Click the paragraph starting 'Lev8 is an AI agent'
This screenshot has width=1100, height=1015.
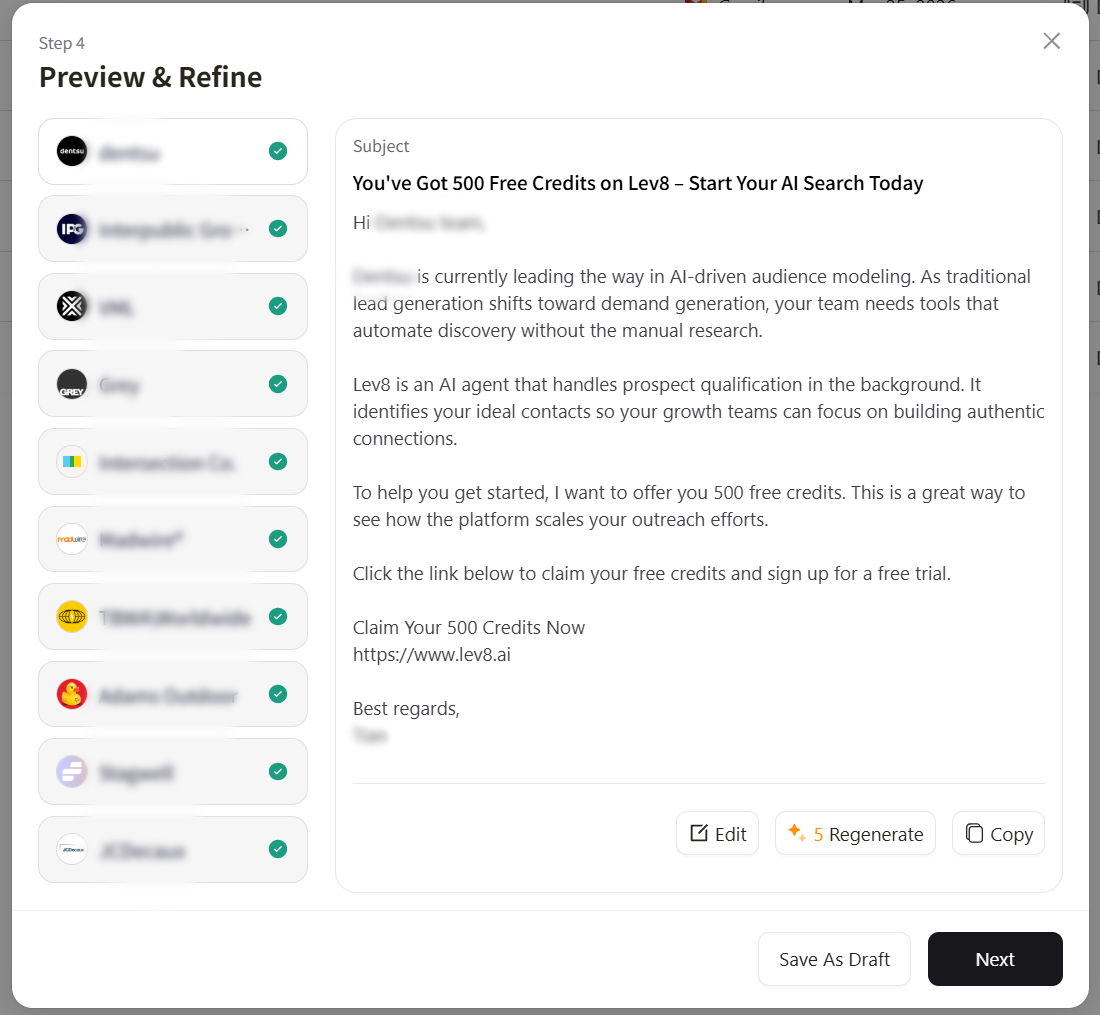[x=699, y=411]
